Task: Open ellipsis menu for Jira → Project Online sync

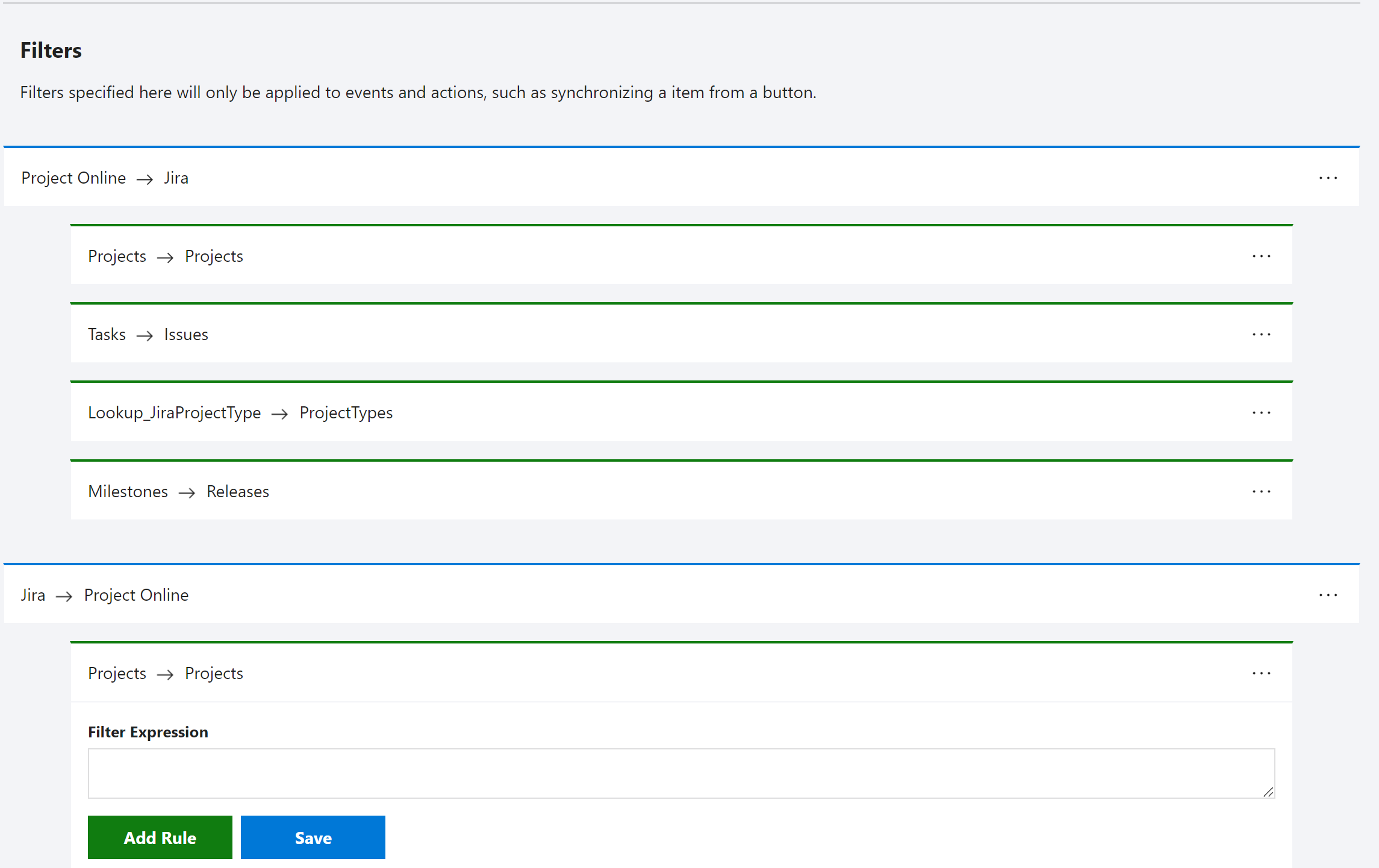Action: pos(1328,595)
